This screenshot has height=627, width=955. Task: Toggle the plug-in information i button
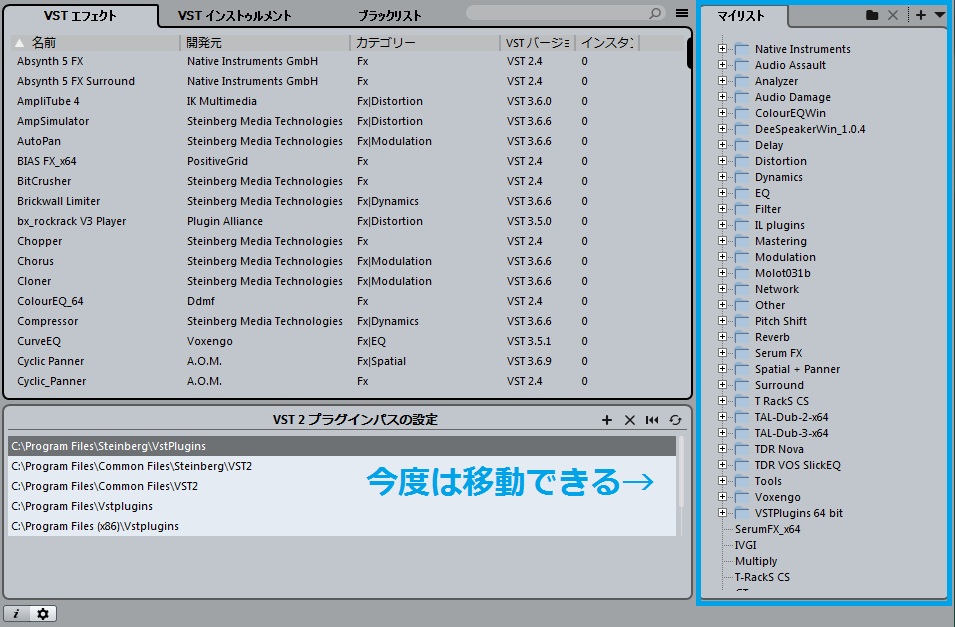[16, 614]
